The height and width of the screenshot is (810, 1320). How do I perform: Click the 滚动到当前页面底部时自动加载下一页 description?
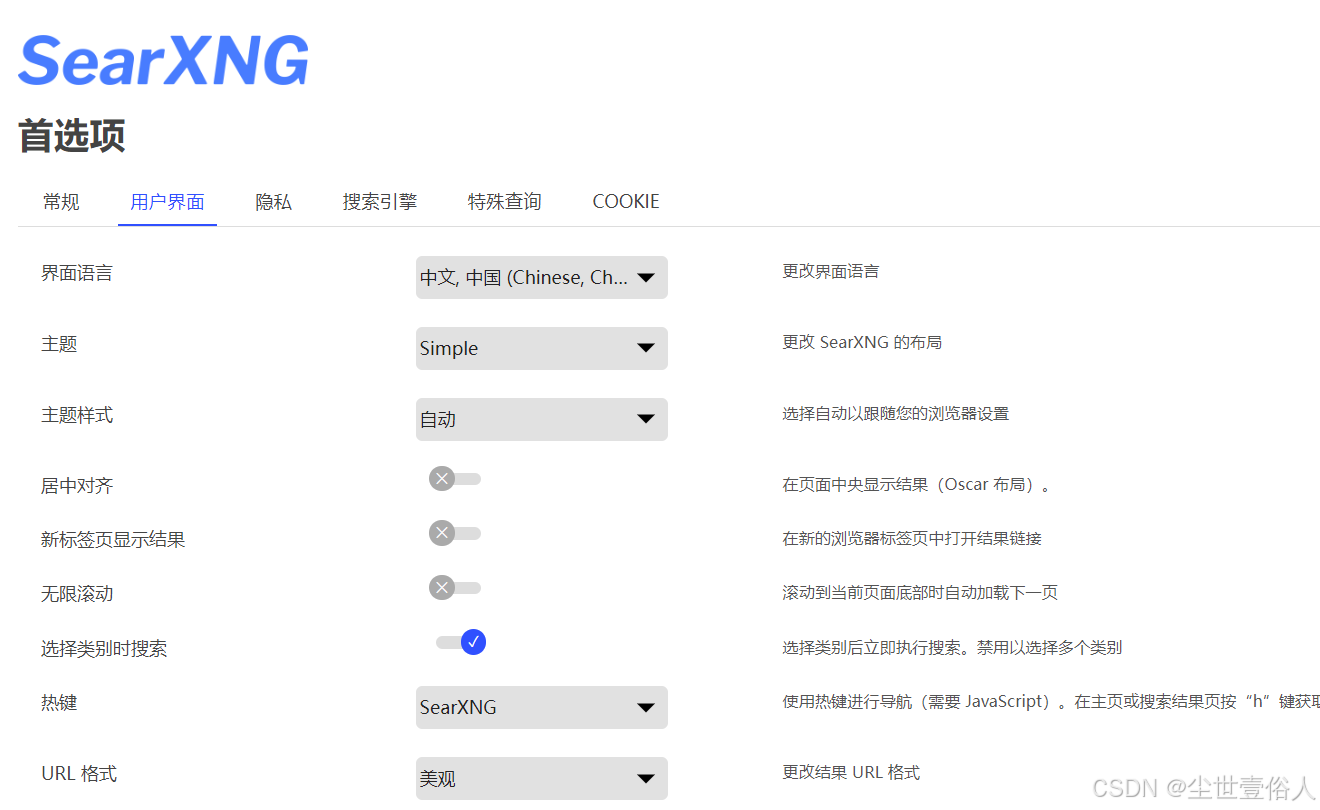920,592
